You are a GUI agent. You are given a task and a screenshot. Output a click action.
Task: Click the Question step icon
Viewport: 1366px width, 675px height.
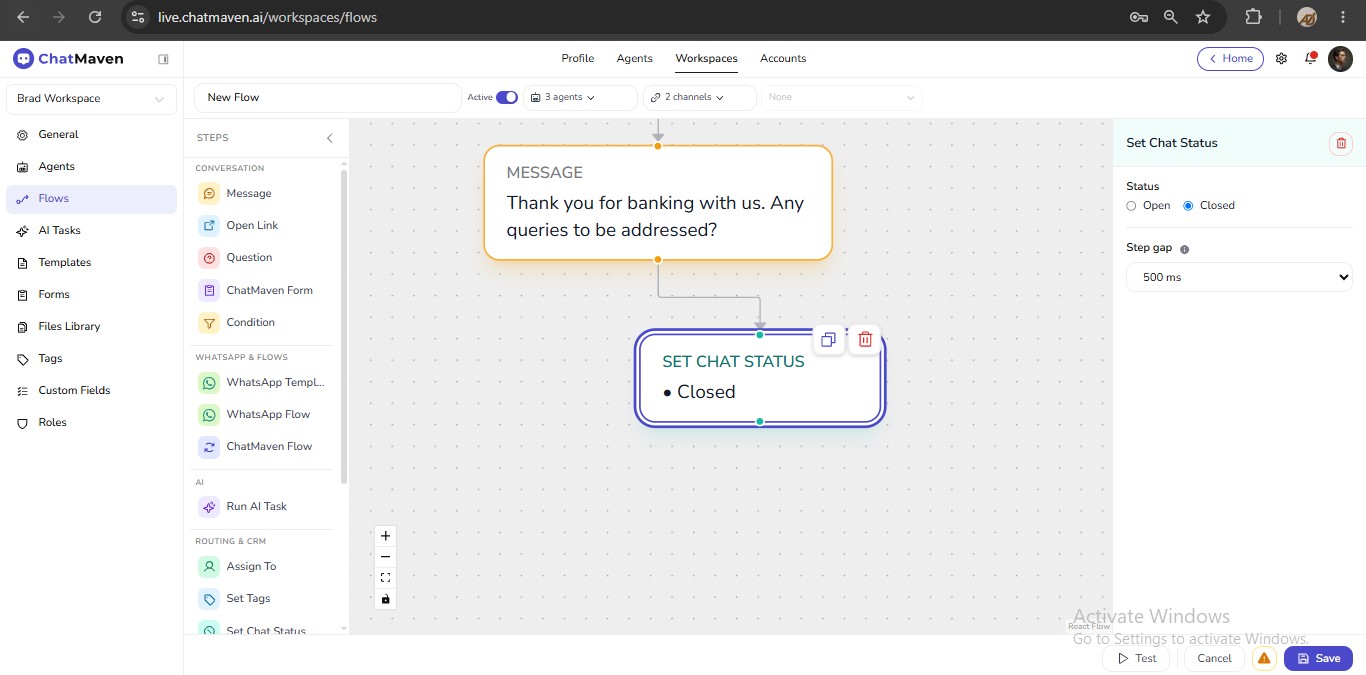[209, 258]
